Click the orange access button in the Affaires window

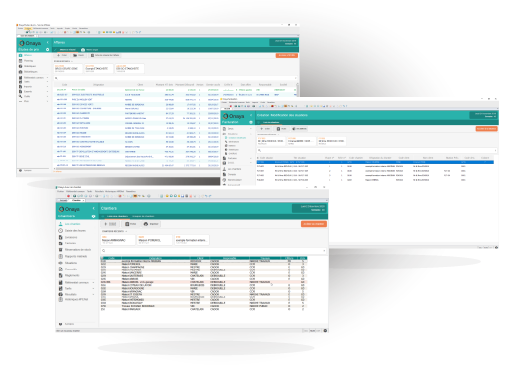tap(287, 55)
